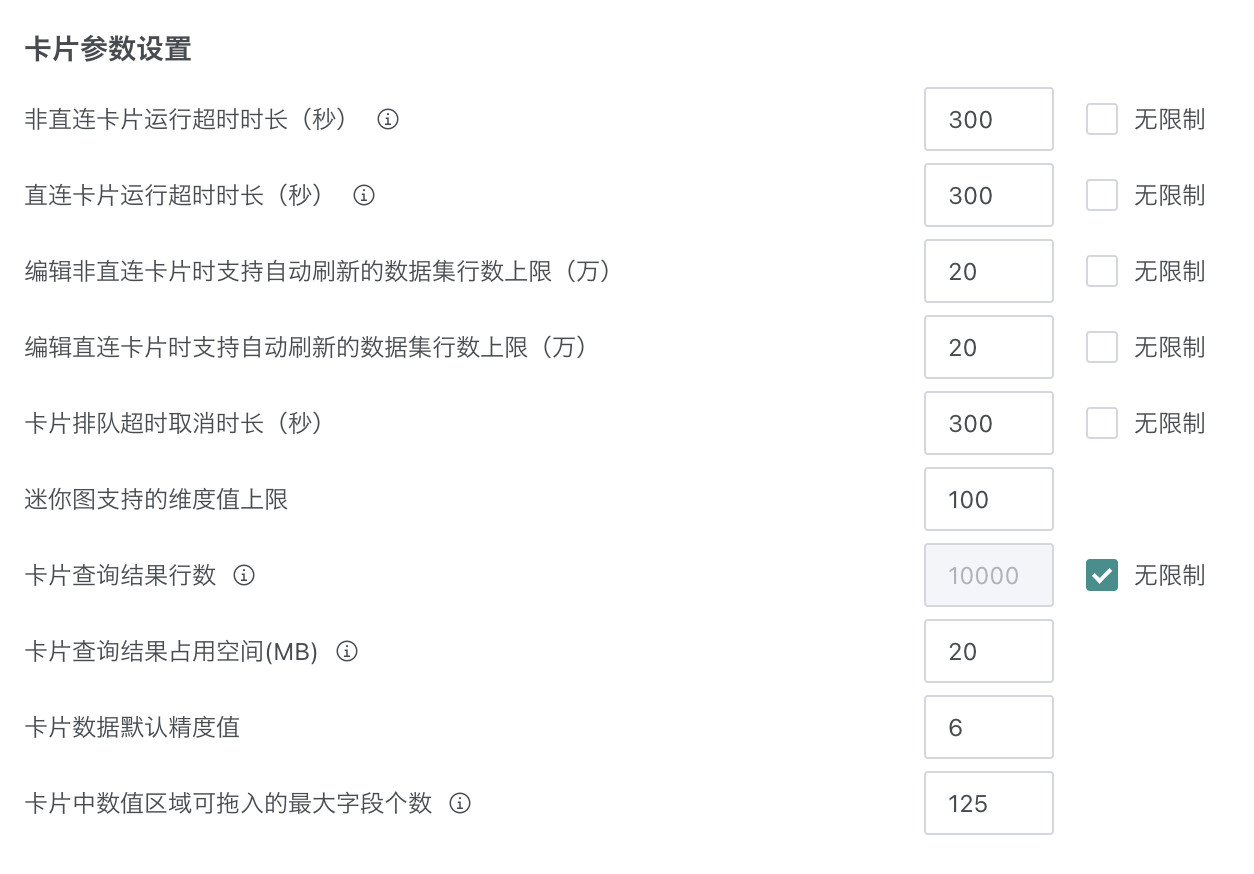Focus the 卡片中数值区域 max field count input
This screenshot has height=874, width=1254.
[988, 804]
